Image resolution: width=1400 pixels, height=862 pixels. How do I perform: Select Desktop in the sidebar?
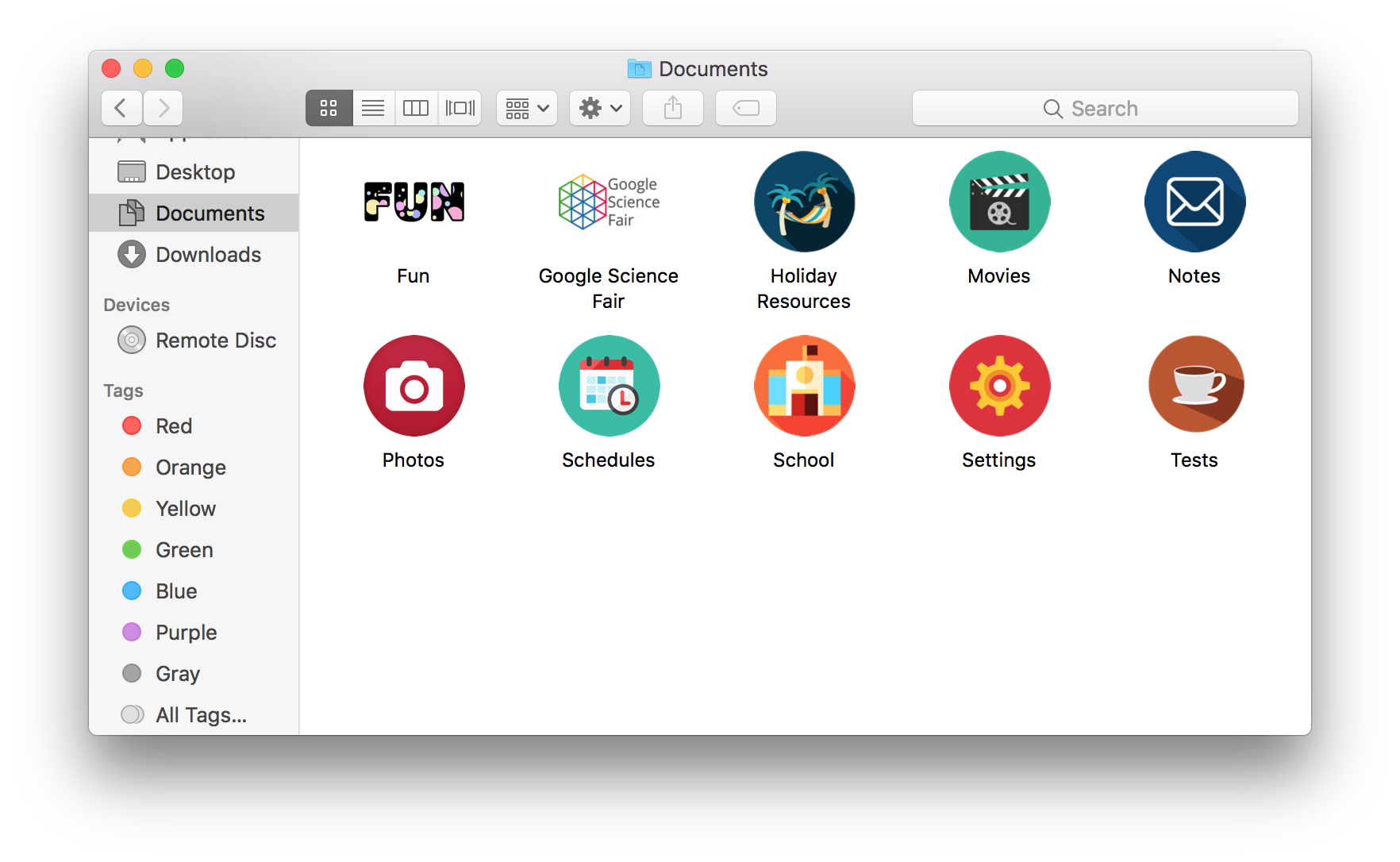195,171
